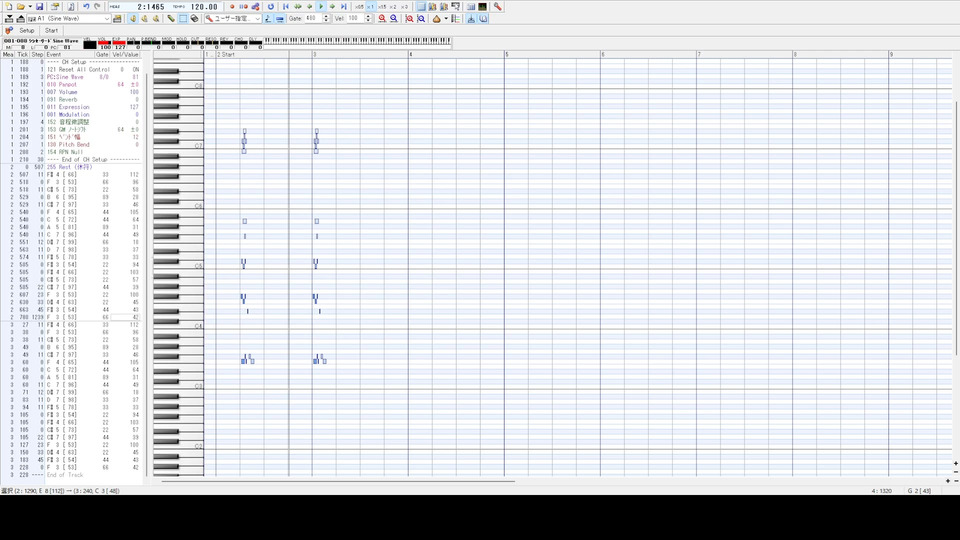Zoom out horizontally with blue magnifier
This screenshot has height=540, width=960.
394,19
